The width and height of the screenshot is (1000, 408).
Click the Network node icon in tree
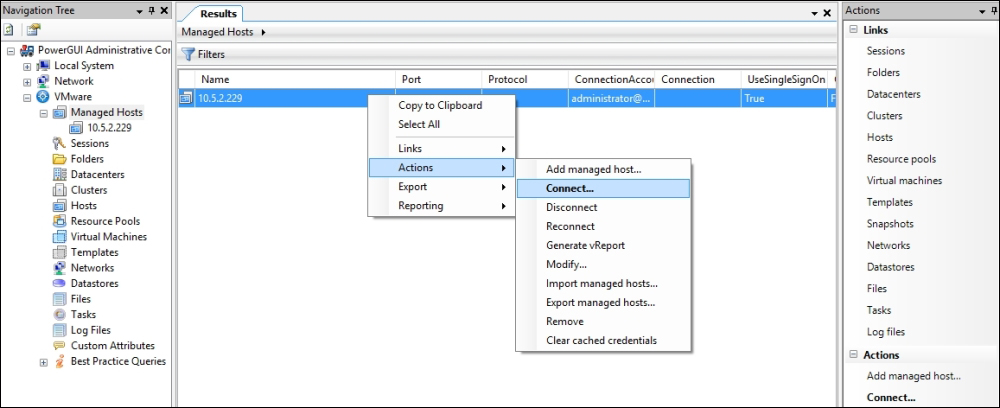pyautogui.click(x=43, y=81)
